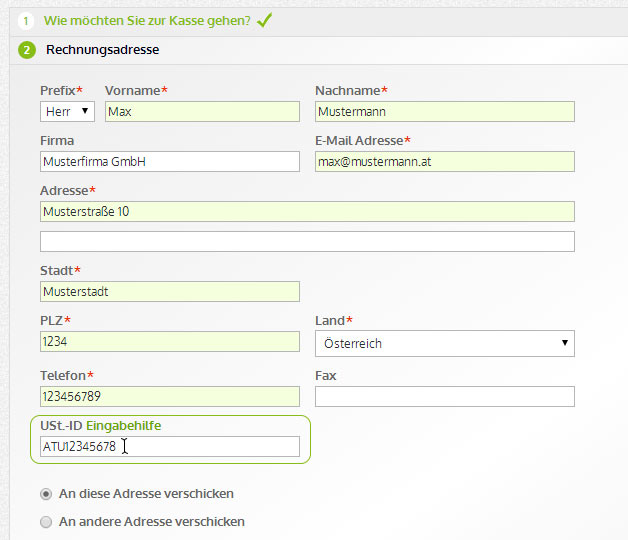Click the empty second address line field
This screenshot has height=540, width=628.
[x=307, y=241]
